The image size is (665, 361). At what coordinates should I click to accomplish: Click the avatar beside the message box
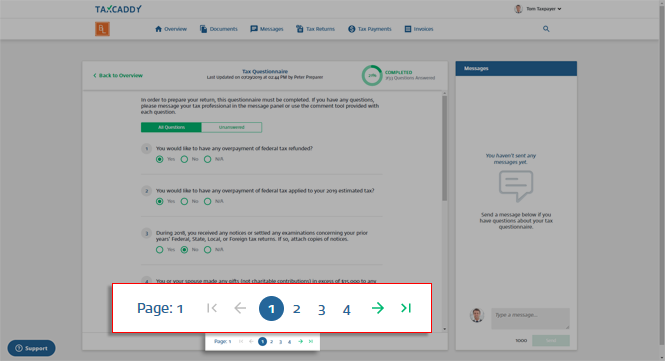click(x=477, y=315)
